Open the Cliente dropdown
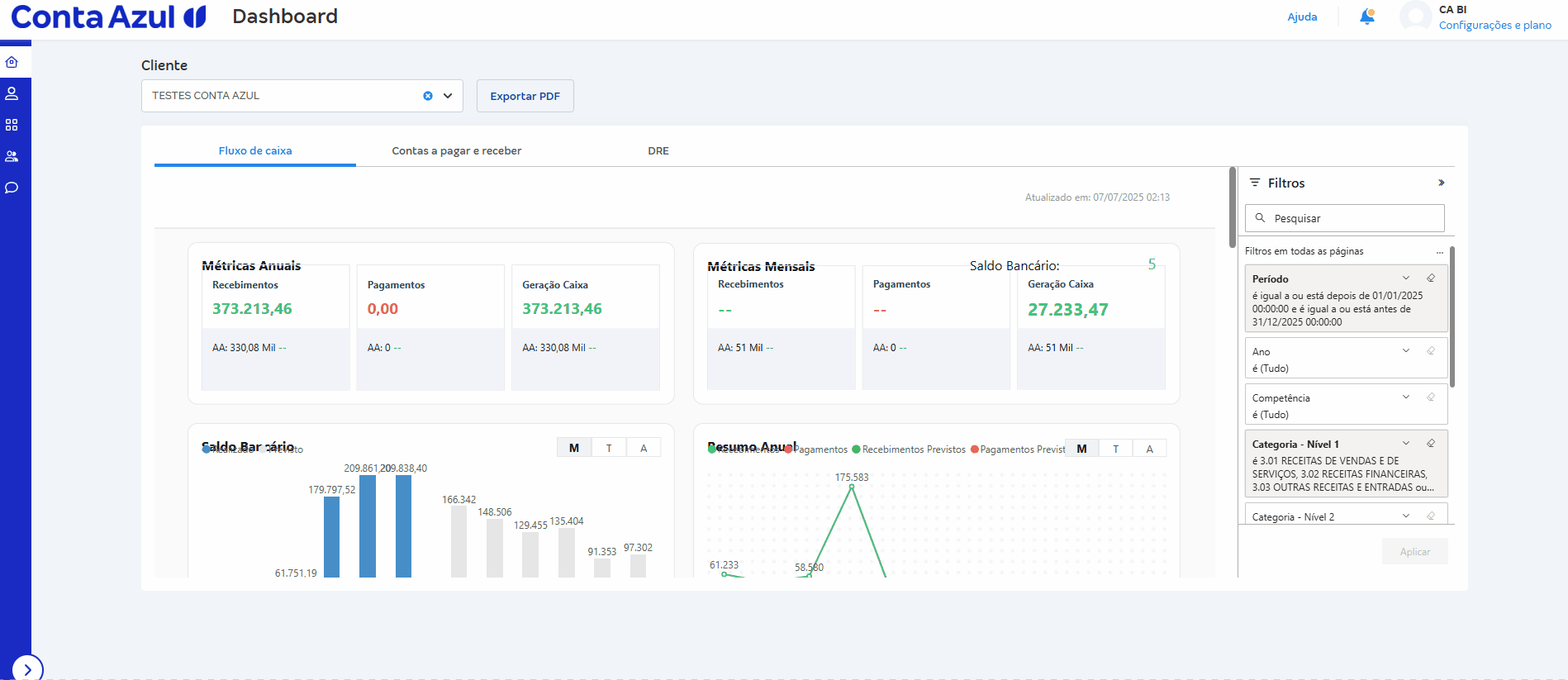The image size is (1568, 680). point(448,96)
